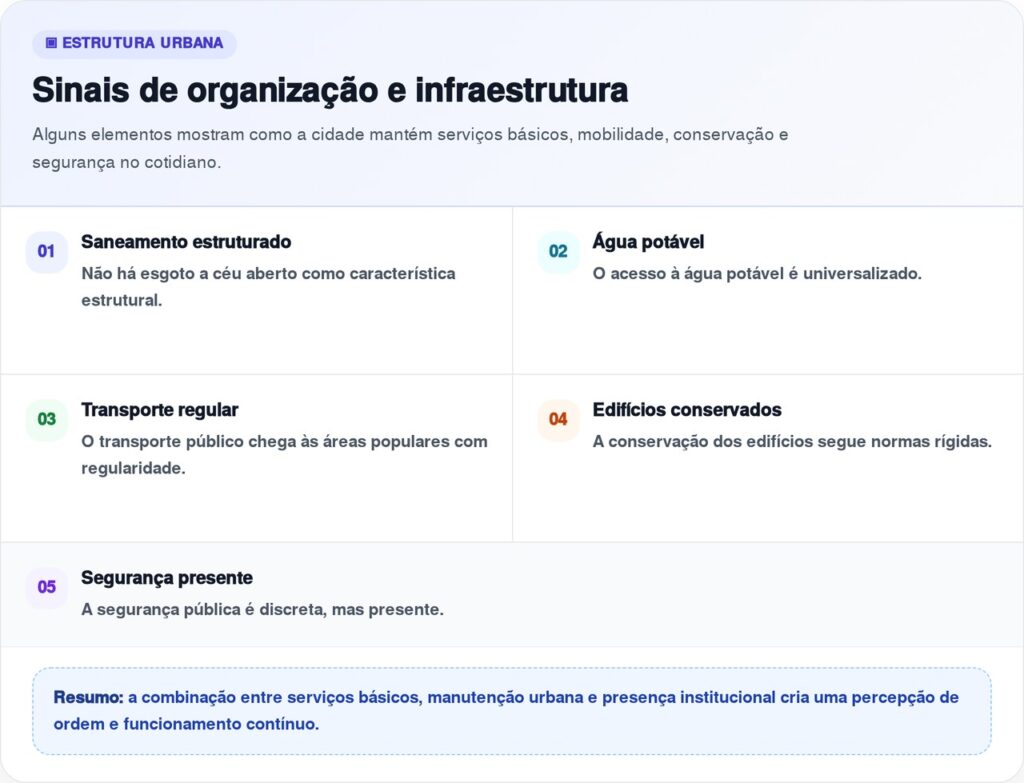Click the água potável universalizado description
1024x783 pixels.
(x=757, y=273)
